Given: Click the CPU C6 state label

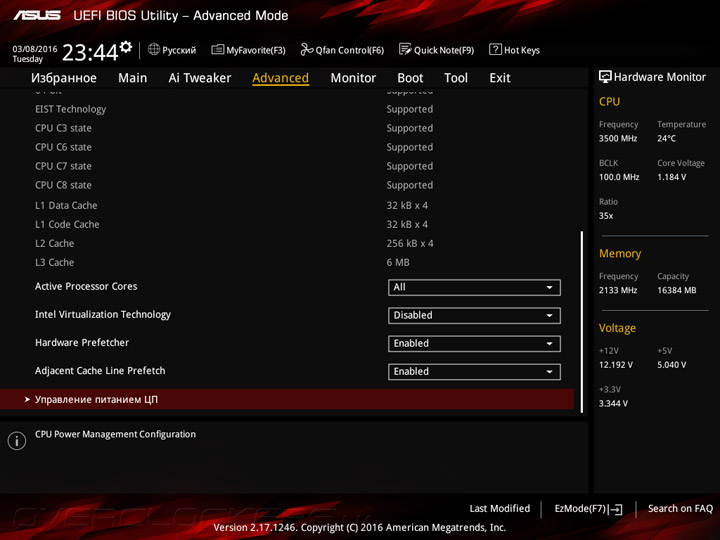Looking at the screenshot, I should 63,147.
